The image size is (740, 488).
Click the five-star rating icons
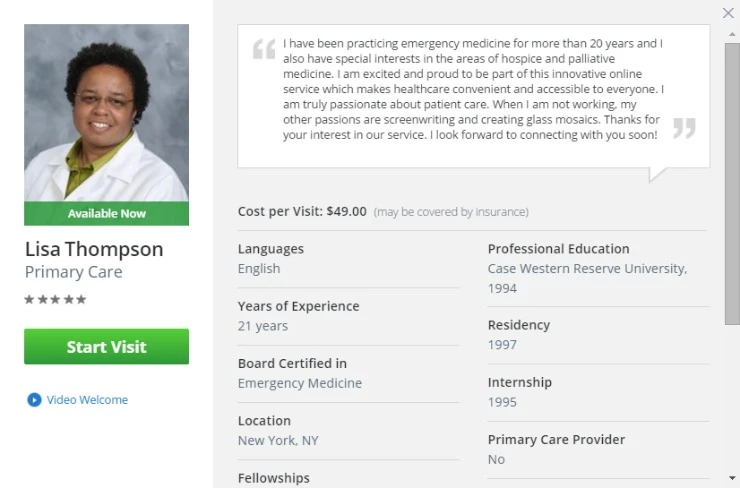[x=55, y=299]
